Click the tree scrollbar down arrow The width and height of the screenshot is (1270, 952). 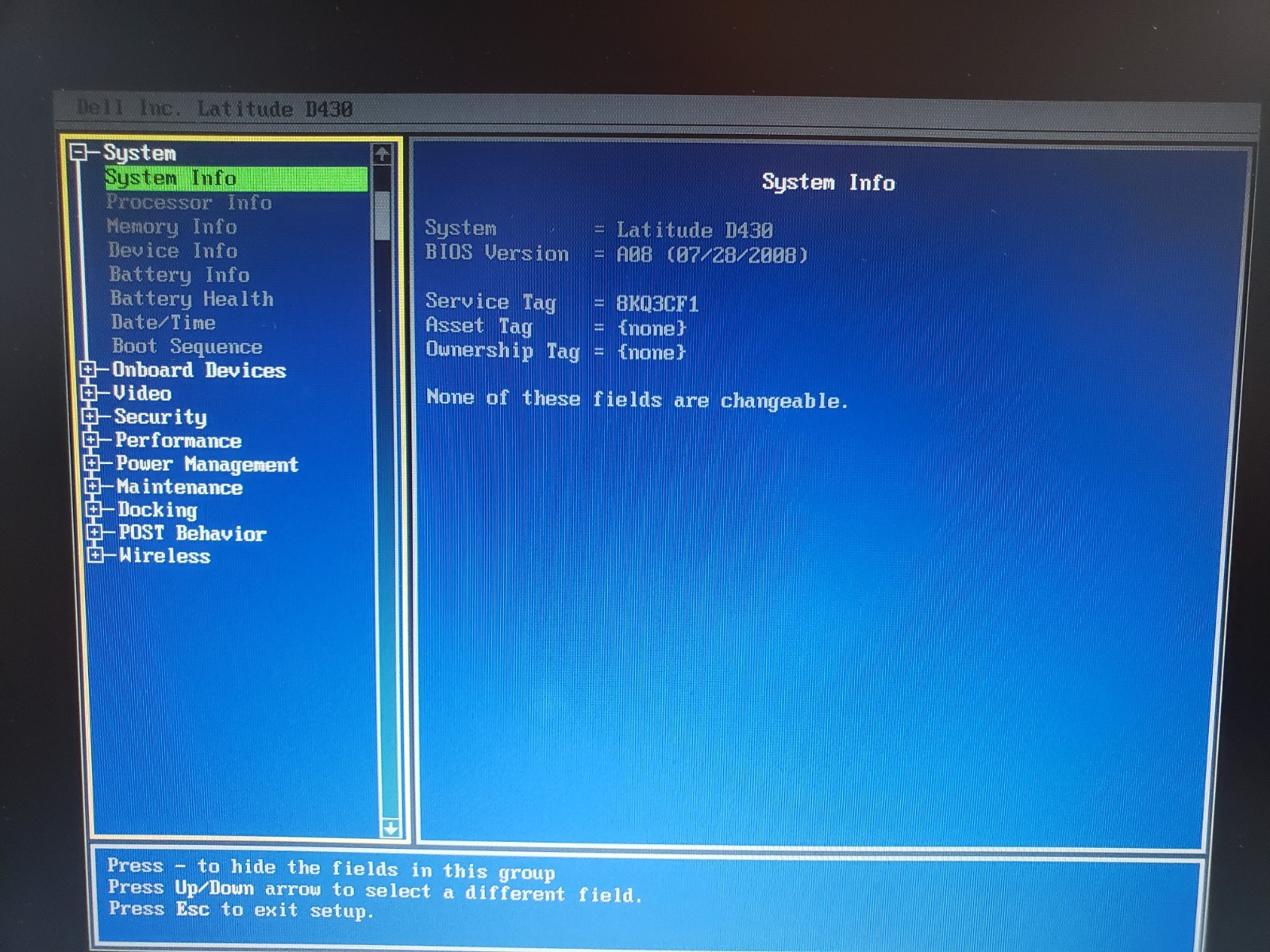(390, 829)
